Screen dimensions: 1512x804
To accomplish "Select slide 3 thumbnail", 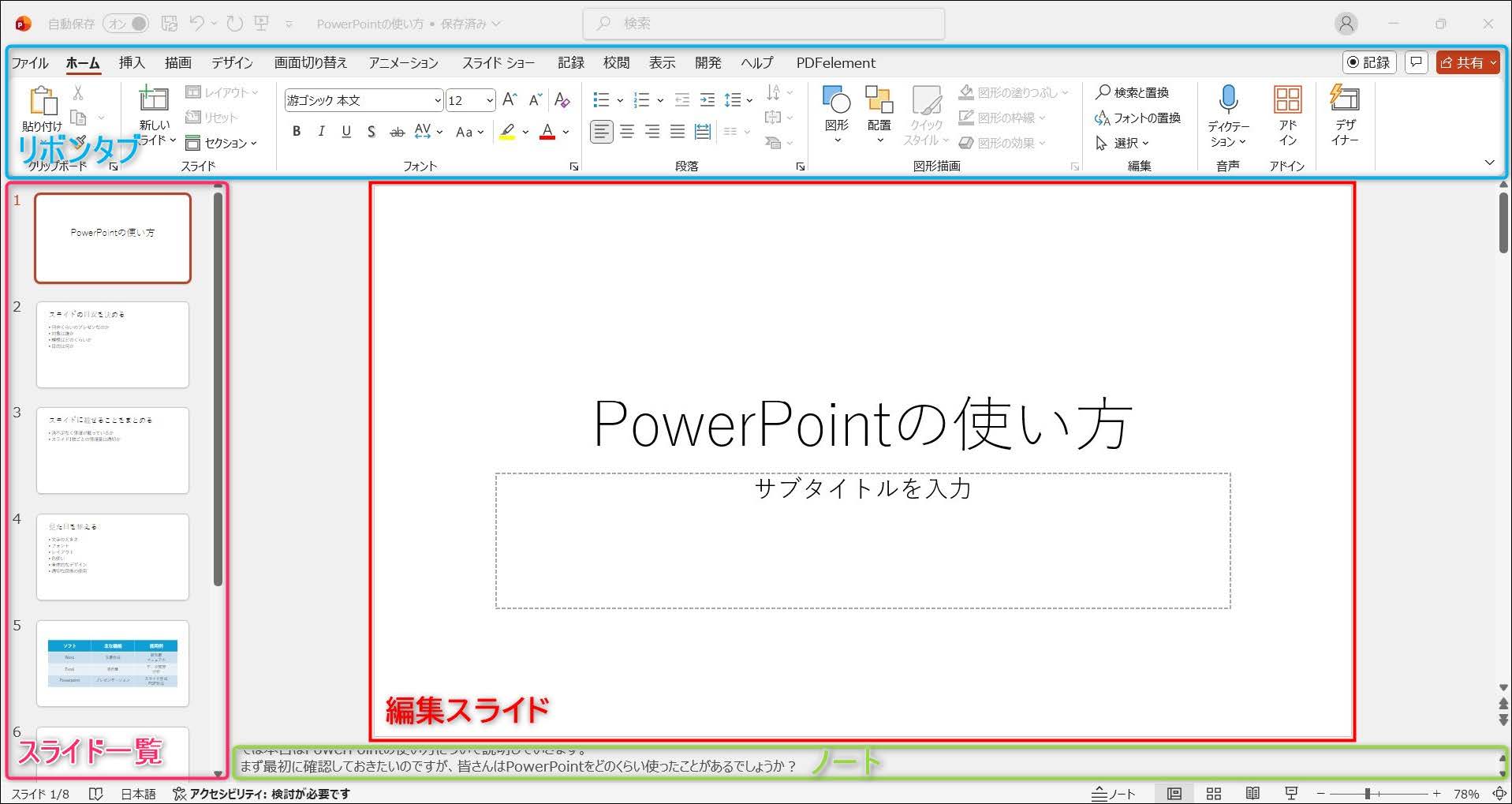I will (113, 450).
